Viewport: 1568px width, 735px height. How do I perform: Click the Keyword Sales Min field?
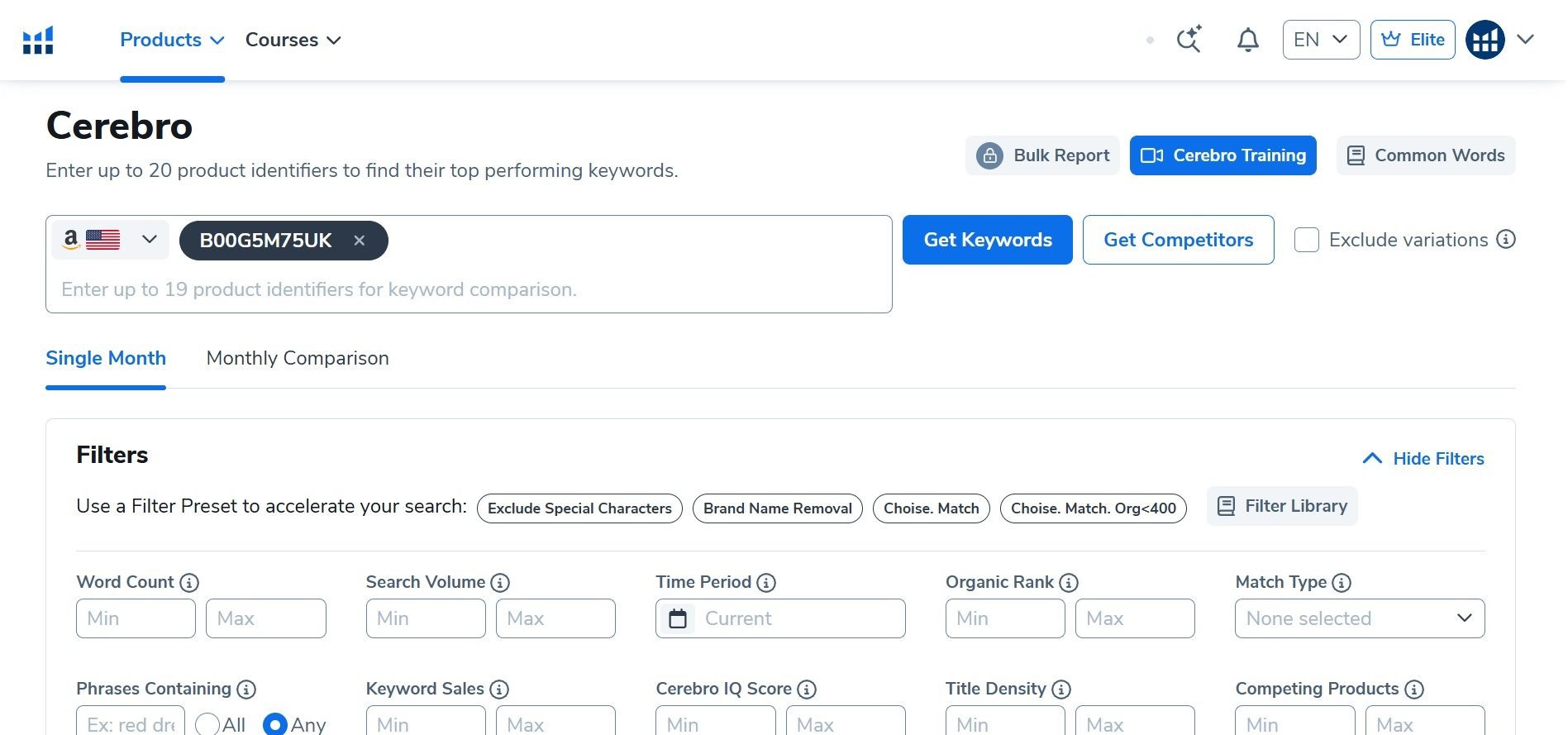pyautogui.click(x=426, y=722)
